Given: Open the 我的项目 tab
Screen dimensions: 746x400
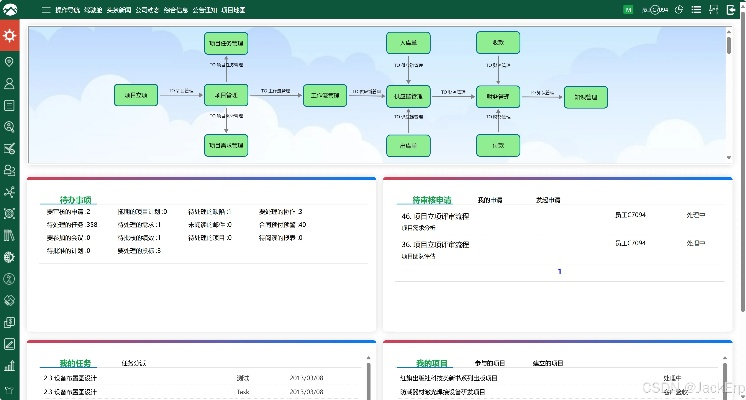Looking at the screenshot, I should tap(433, 363).
